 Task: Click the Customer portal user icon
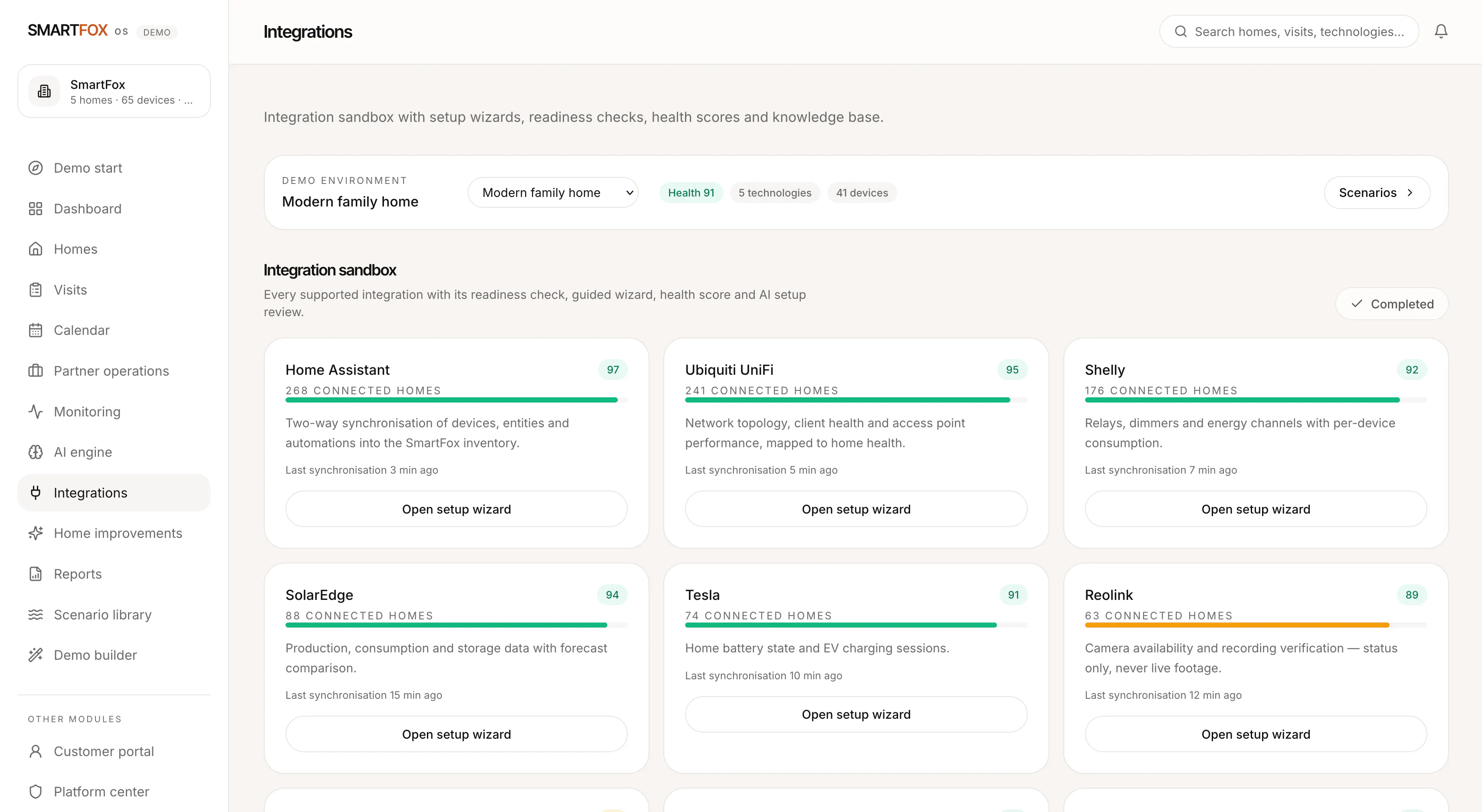point(36,752)
